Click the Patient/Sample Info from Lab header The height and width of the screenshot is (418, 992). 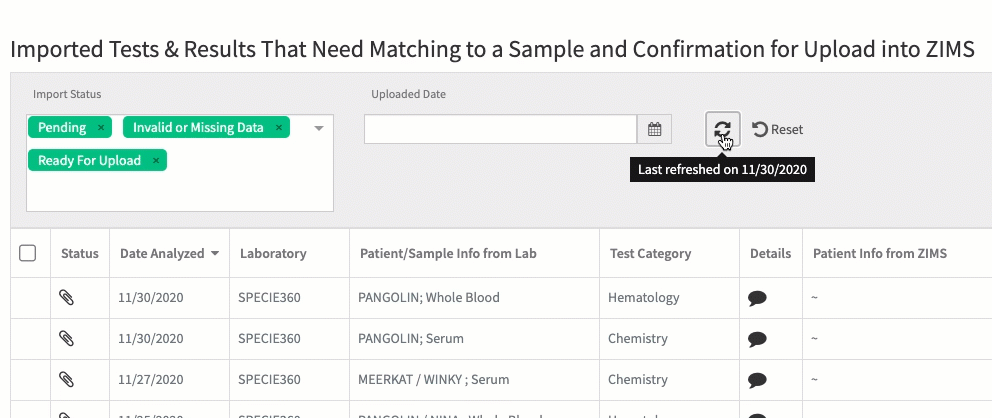[448, 254]
